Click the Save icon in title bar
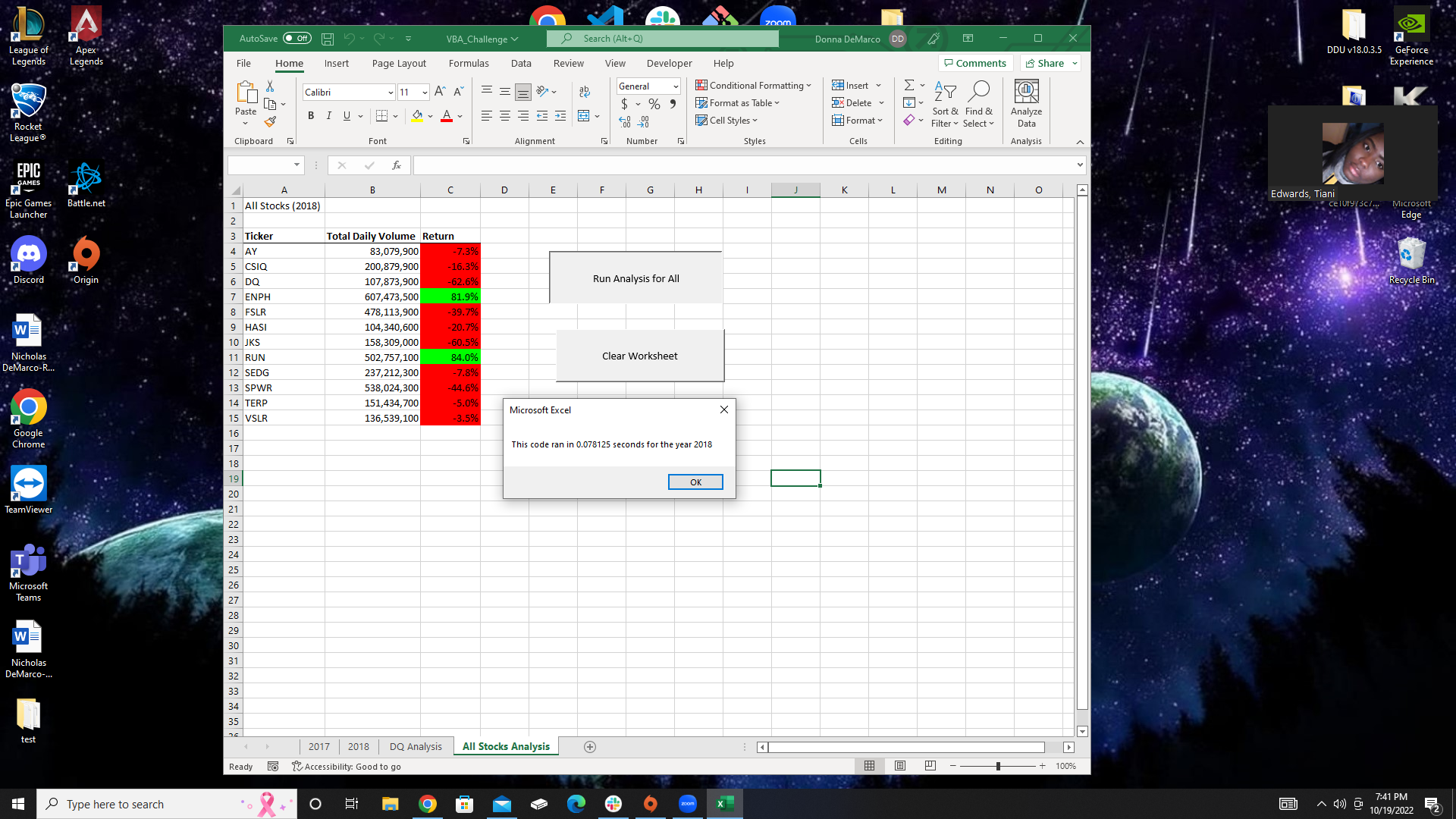 328,39
